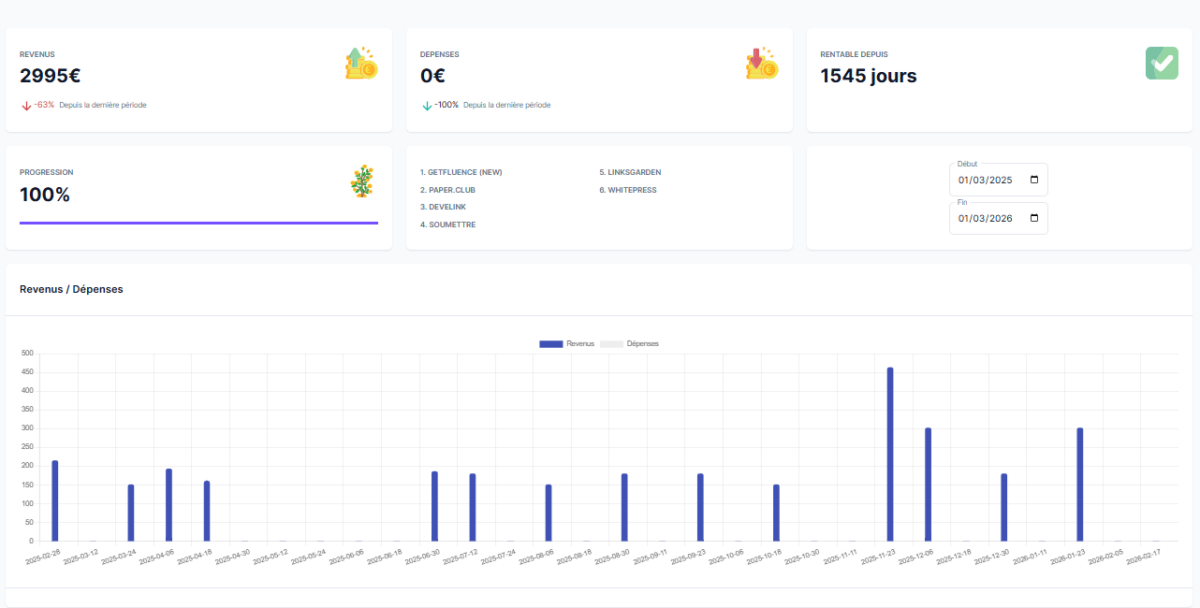Click the red down arrow beside -63%
1200x608 pixels.
click(x=26, y=105)
